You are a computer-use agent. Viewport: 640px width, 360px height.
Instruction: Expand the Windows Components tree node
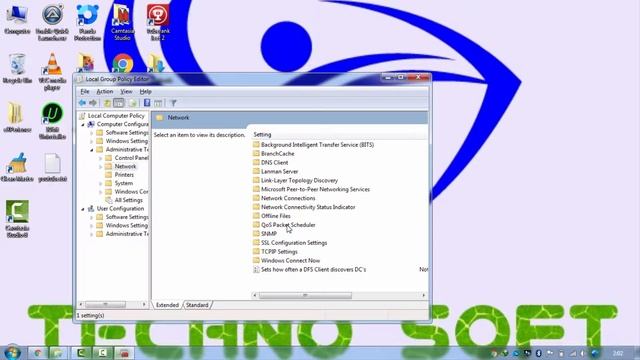point(101,192)
